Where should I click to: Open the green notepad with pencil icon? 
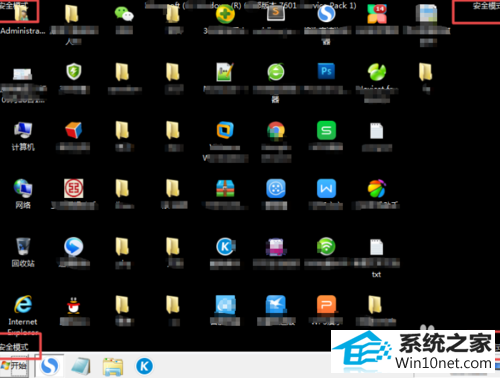(225, 72)
